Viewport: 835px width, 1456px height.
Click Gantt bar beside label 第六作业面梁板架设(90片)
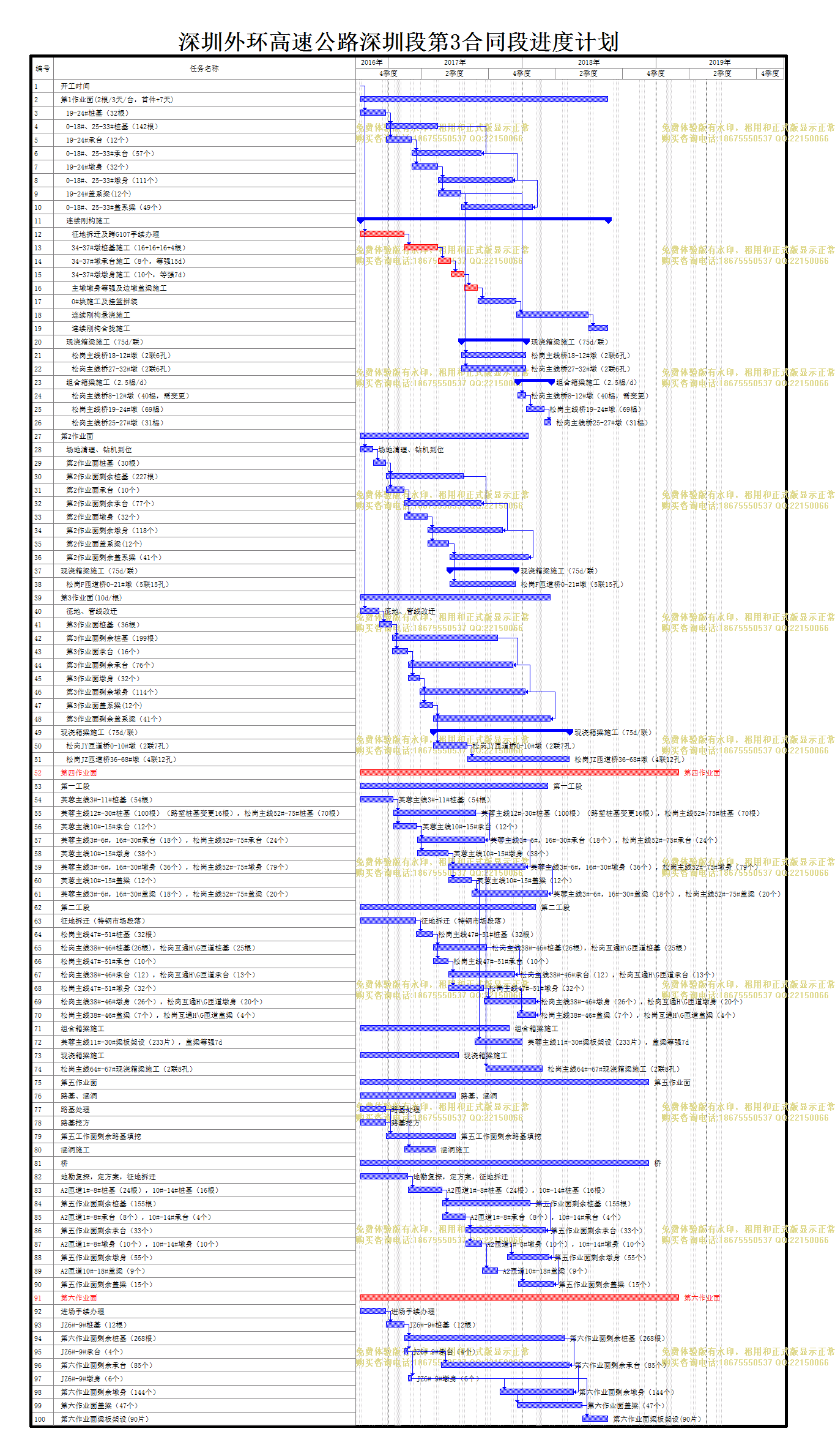click(x=595, y=1419)
